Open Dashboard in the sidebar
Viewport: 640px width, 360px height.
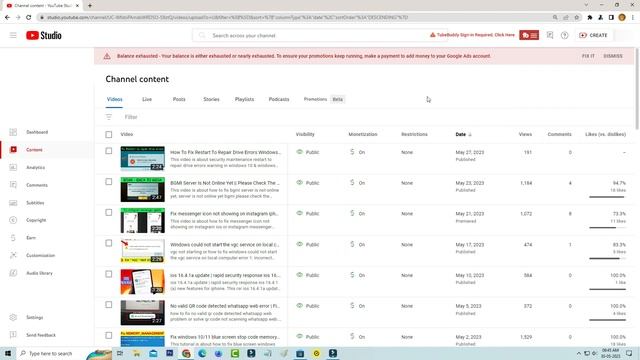click(37, 132)
